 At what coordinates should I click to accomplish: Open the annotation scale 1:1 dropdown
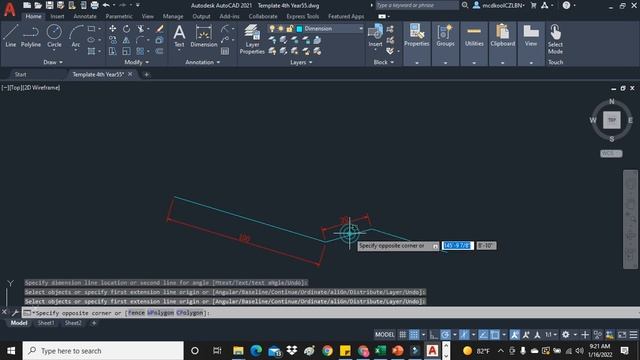coord(551,335)
